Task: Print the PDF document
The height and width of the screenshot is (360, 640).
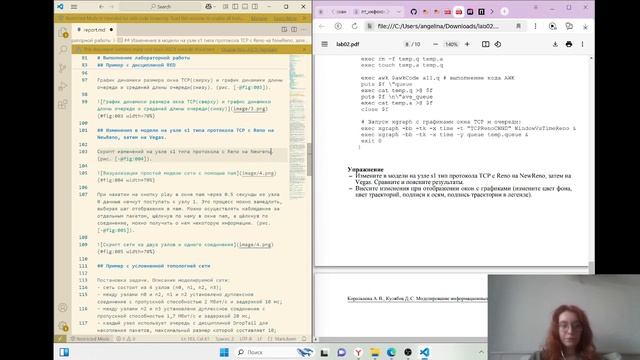Action: pos(569,44)
